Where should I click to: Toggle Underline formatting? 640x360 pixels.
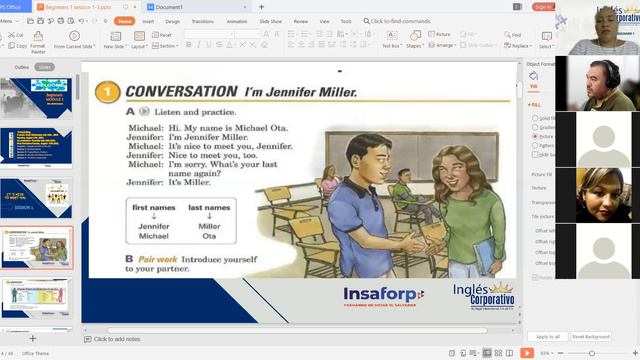click(x=209, y=45)
